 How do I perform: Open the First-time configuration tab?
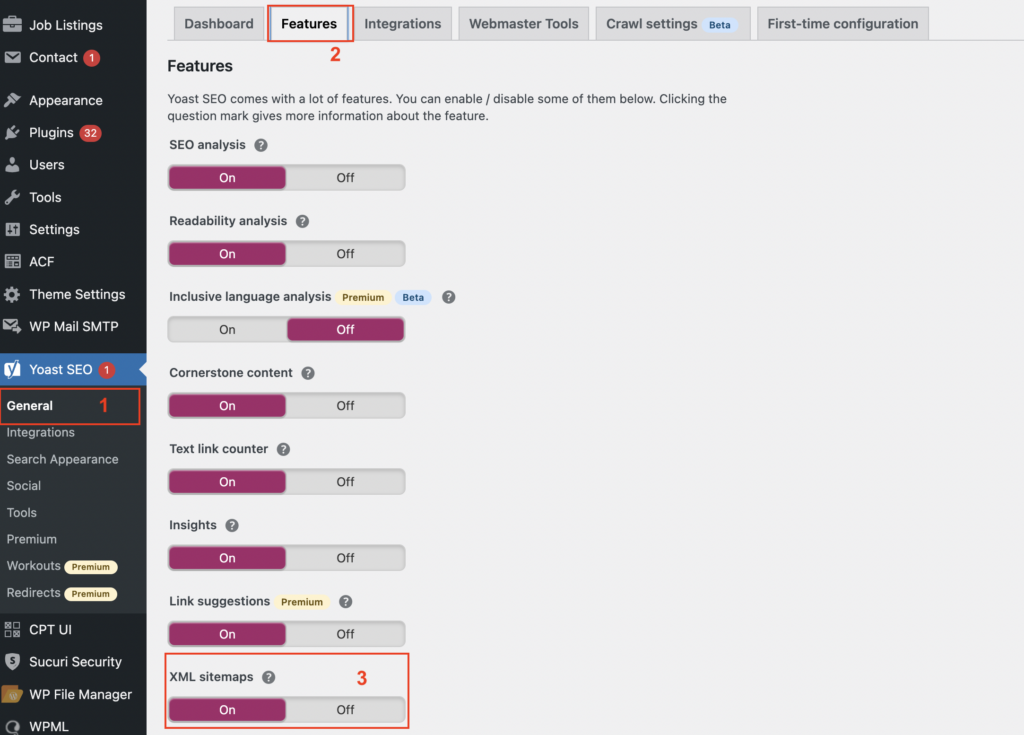[x=842, y=24]
